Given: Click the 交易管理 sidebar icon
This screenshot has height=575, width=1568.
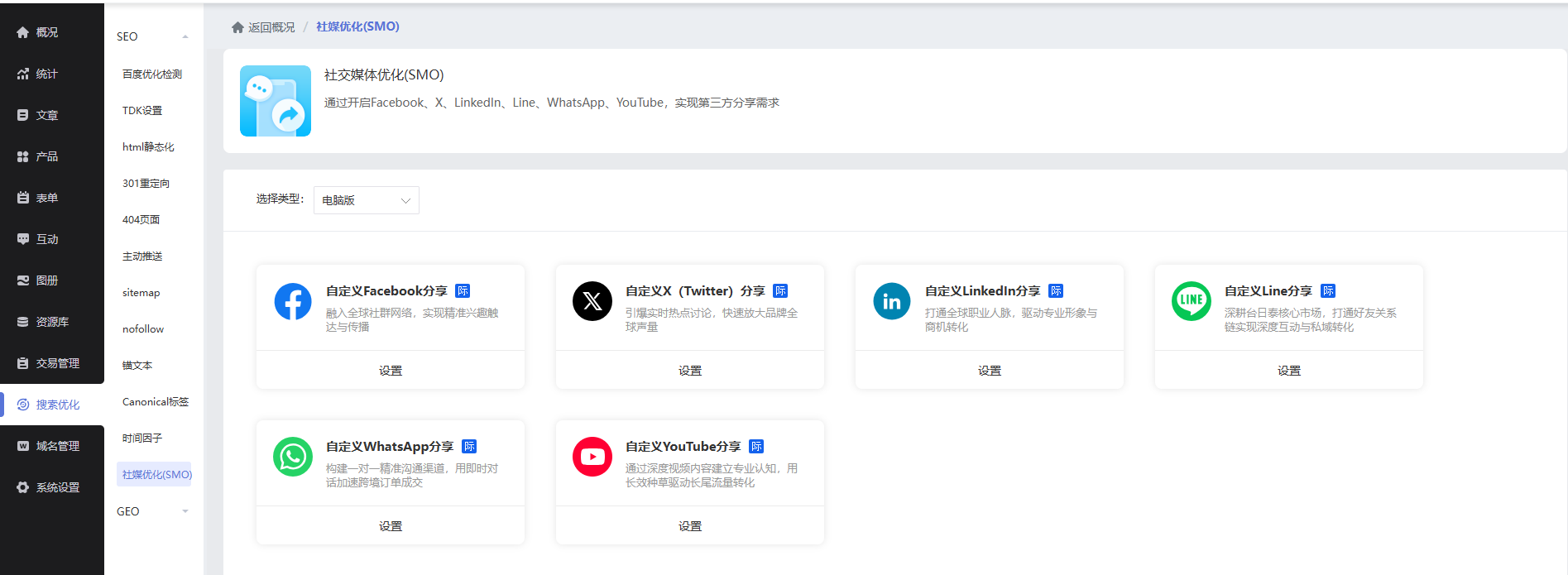Looking at the screenshot, I should (x=23, y=363).
